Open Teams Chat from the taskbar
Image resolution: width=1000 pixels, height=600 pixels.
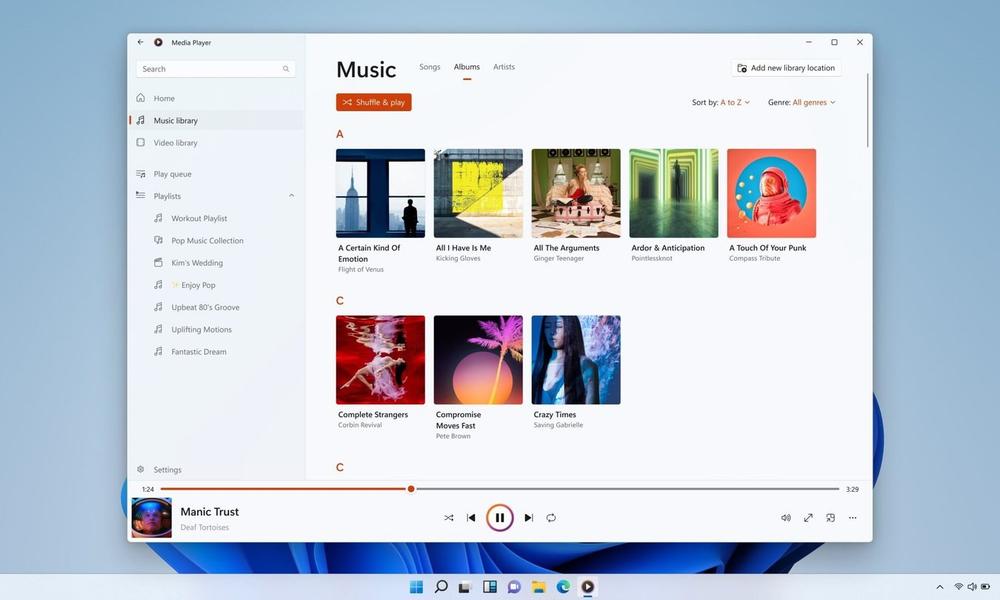pos(514,587)
